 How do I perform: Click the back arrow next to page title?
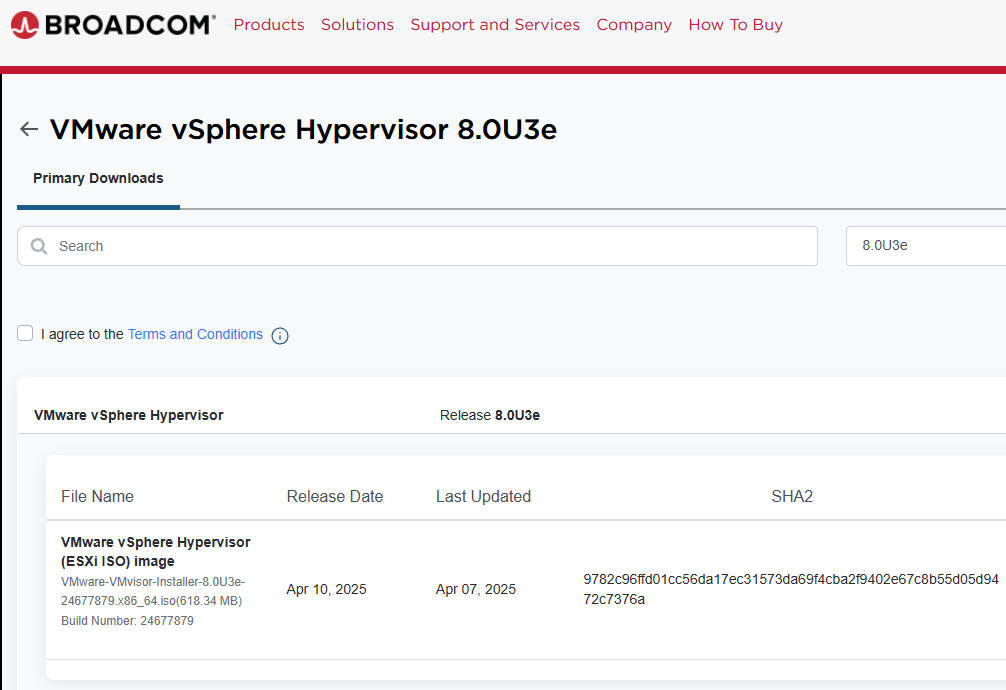pos(28,128)
